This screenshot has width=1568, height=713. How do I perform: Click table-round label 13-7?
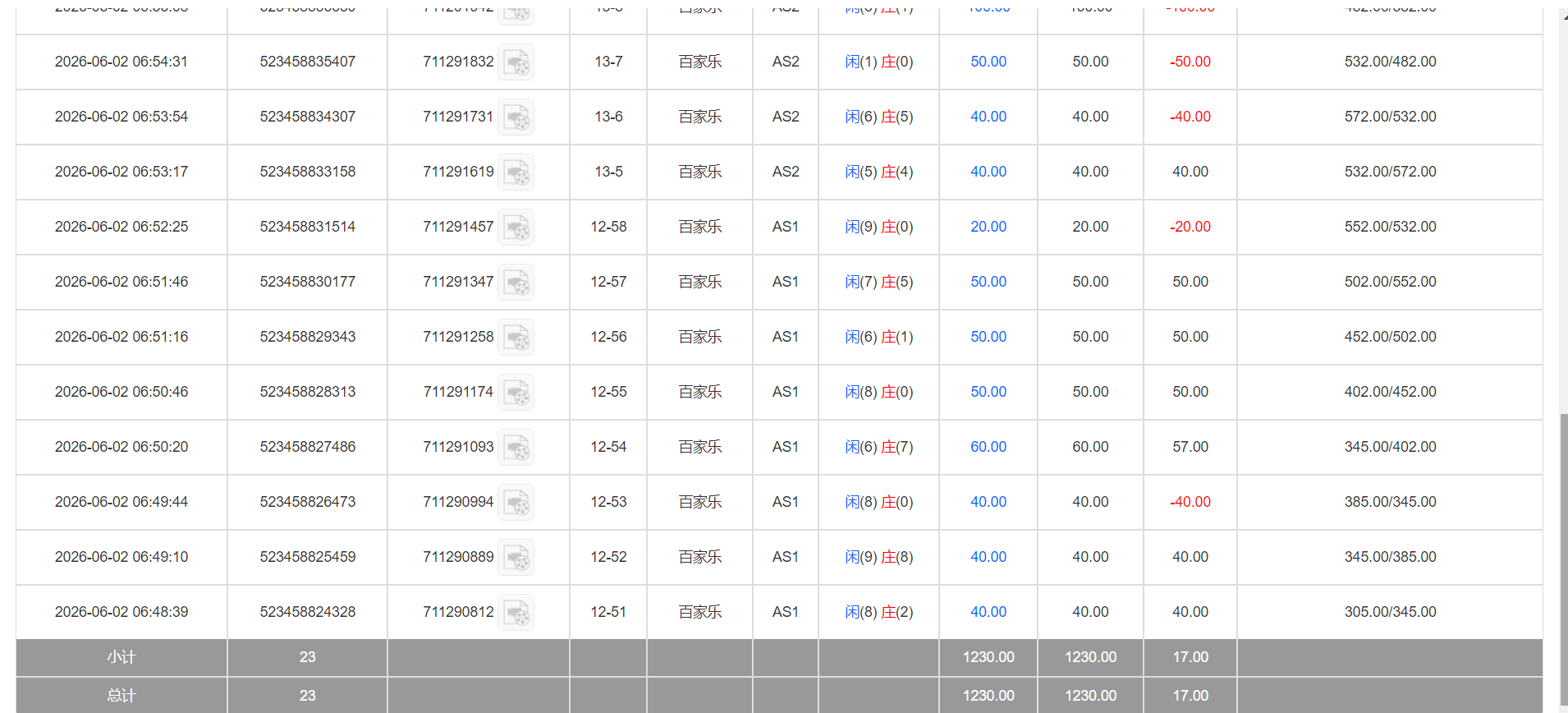(x=608, y=62)
